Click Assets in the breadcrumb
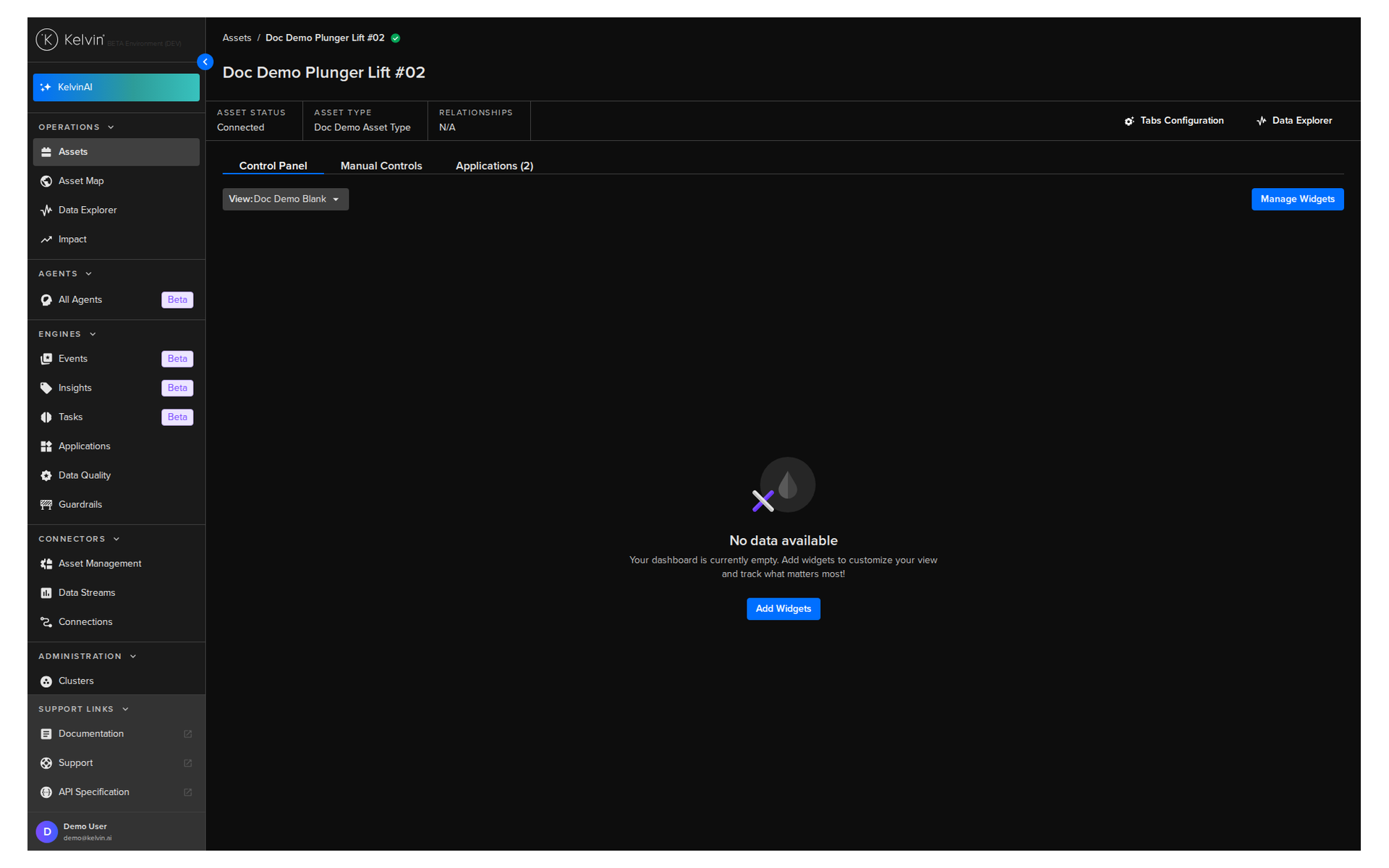 click(237, 38)
